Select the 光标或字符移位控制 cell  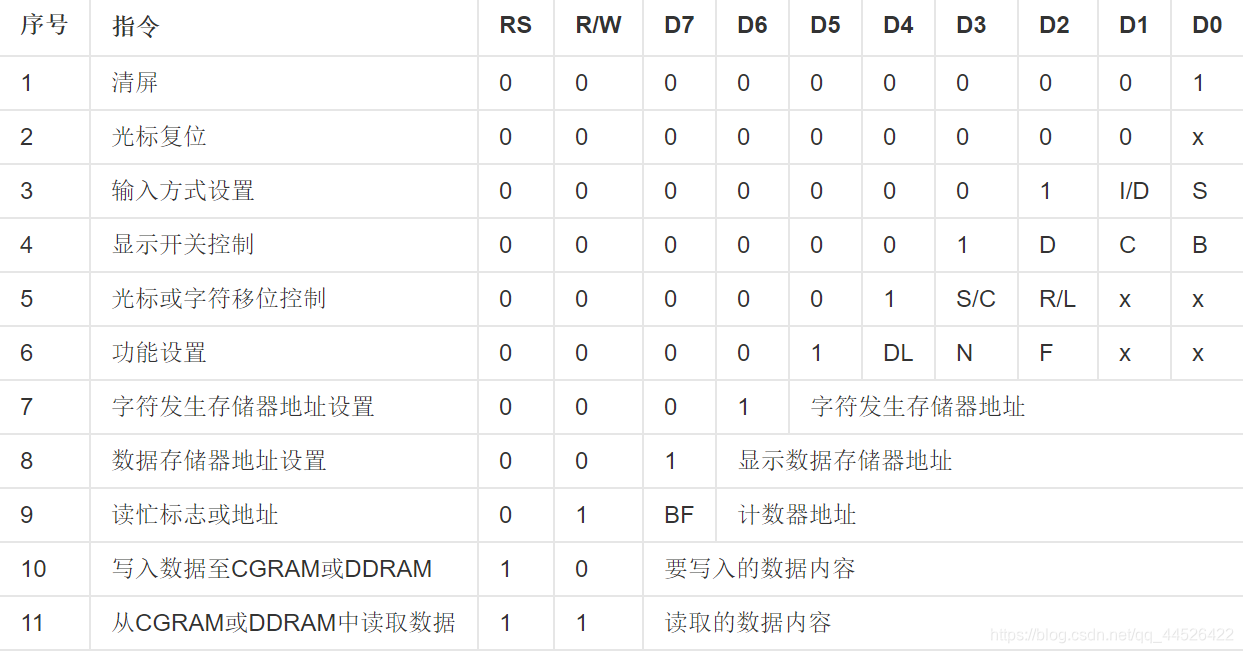(219, 299)
